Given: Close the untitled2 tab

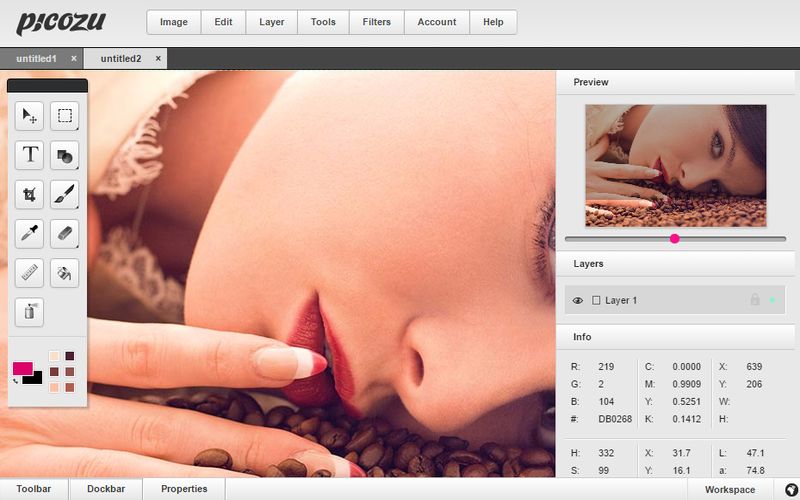Looking at the screenshot, I should coord(158,59).
